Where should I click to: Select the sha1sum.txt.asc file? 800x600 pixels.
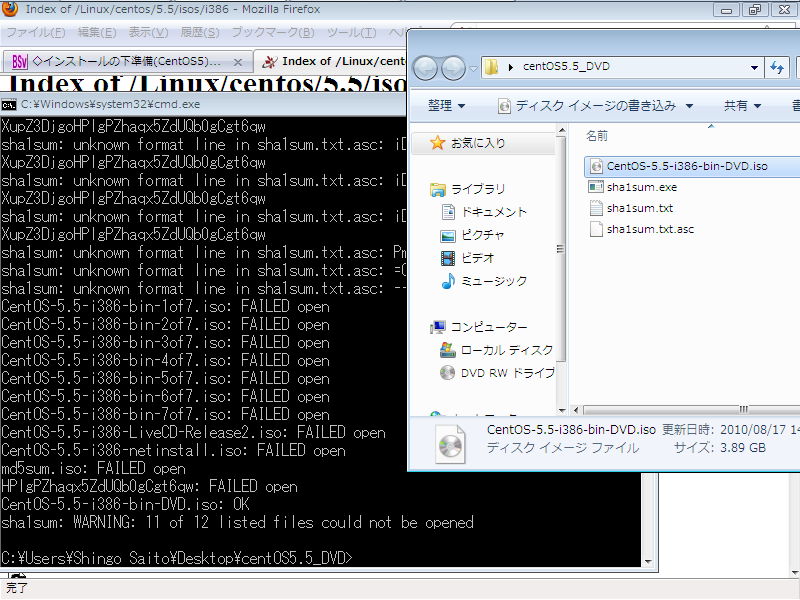[x=651, y=229]
